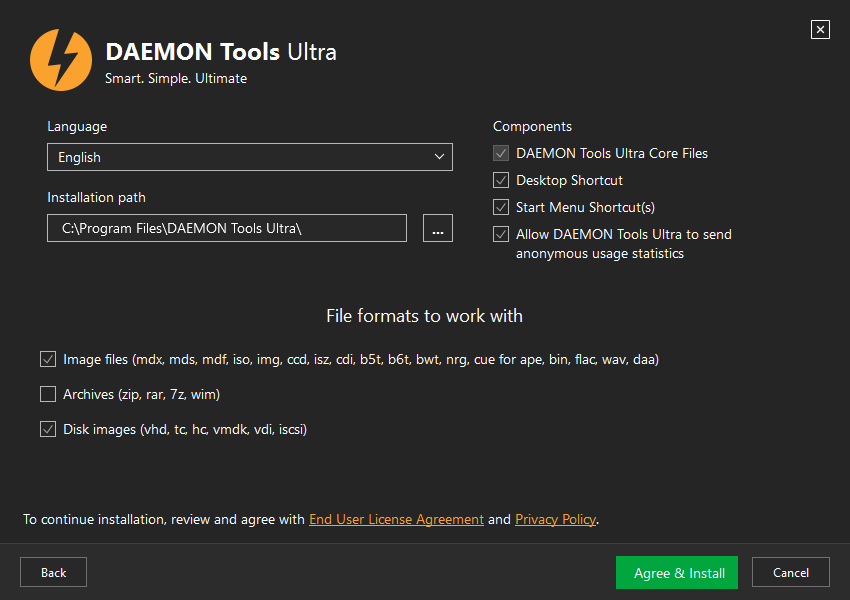Click the green Agree & Install button

(677, 572)
